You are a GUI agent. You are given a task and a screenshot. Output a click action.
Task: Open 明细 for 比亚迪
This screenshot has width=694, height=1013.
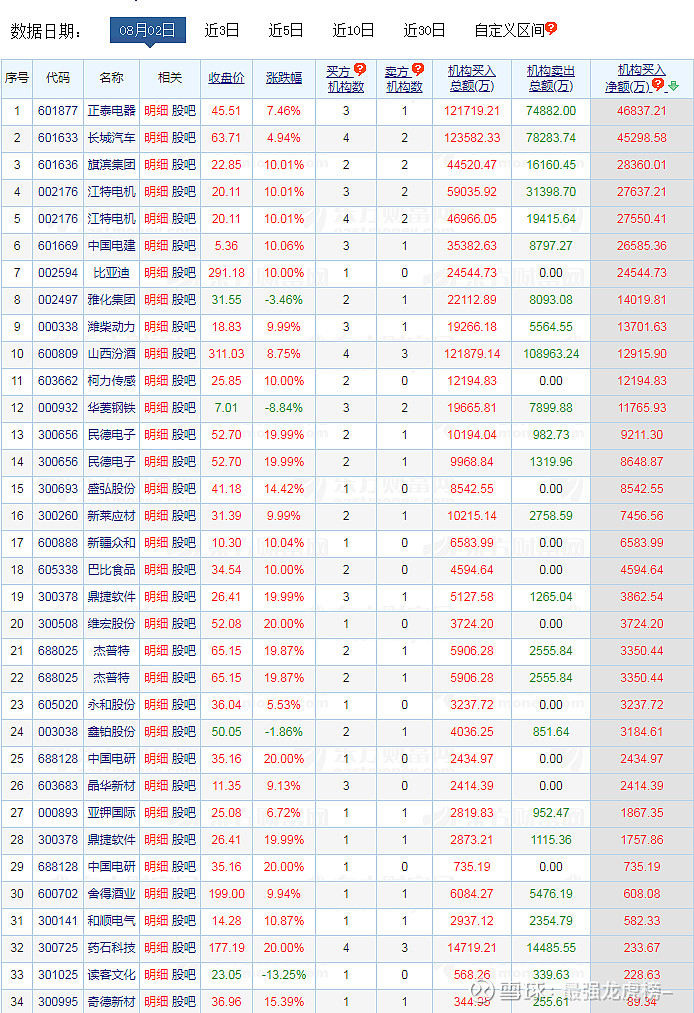(x=156, y=273)
